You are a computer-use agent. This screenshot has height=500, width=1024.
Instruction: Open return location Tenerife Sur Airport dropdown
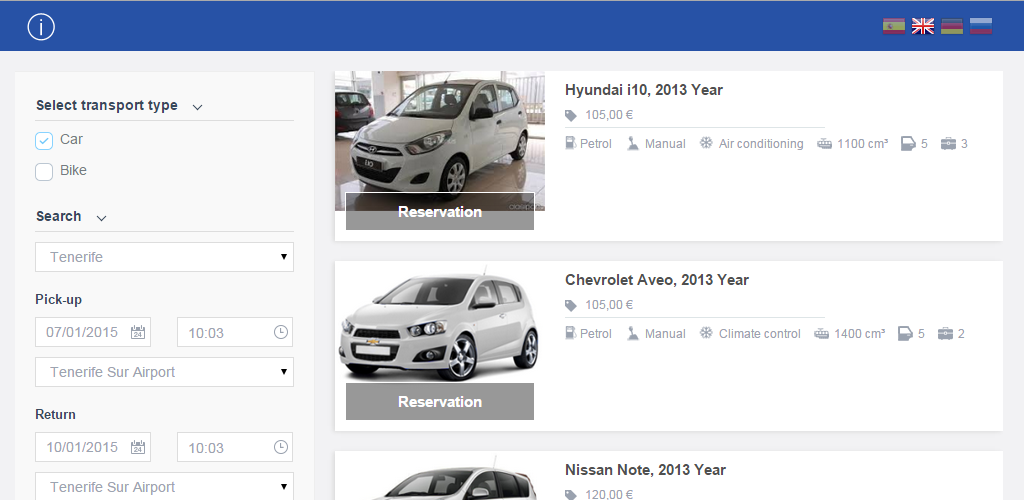click(165, 486)
